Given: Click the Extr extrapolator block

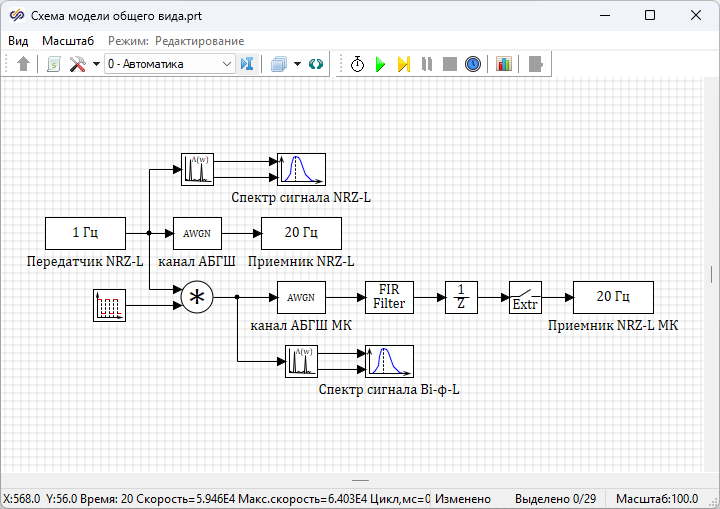Looking at the screenshot, I should tap(525, 297).
